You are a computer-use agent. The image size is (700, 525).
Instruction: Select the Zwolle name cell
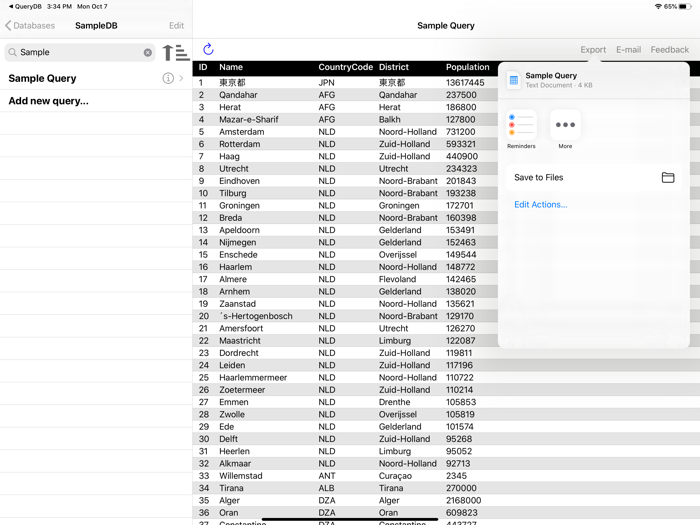click(232, 414)
